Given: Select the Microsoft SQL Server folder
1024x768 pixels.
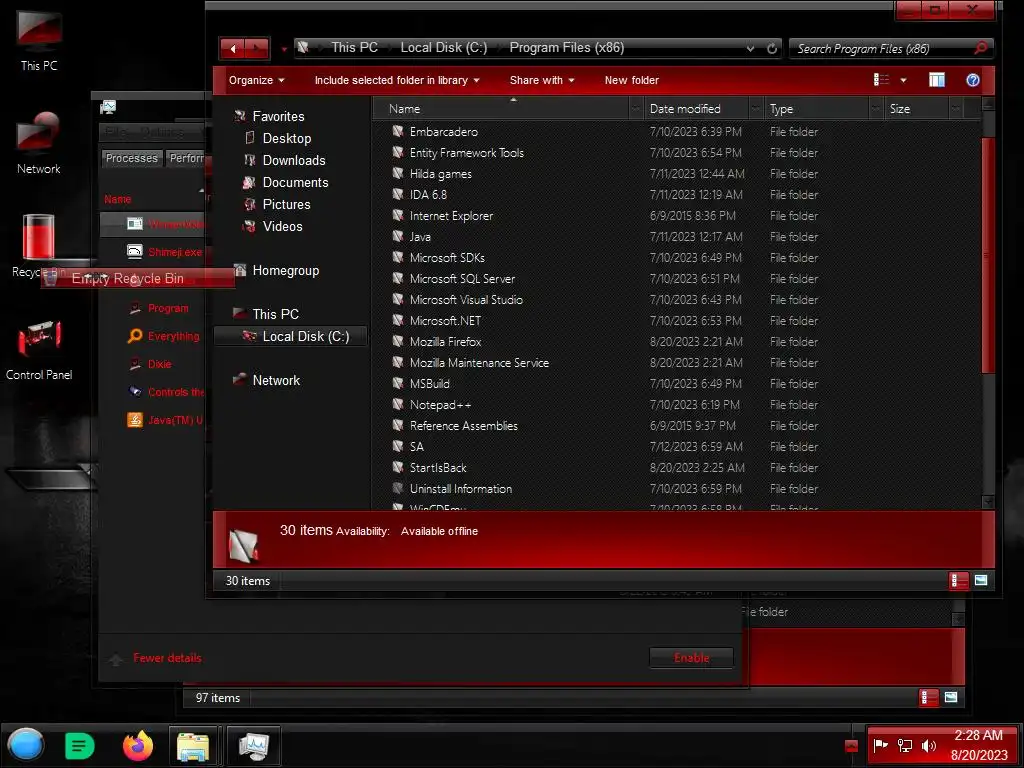Looking at the screenshot, I should coord(462,279).
